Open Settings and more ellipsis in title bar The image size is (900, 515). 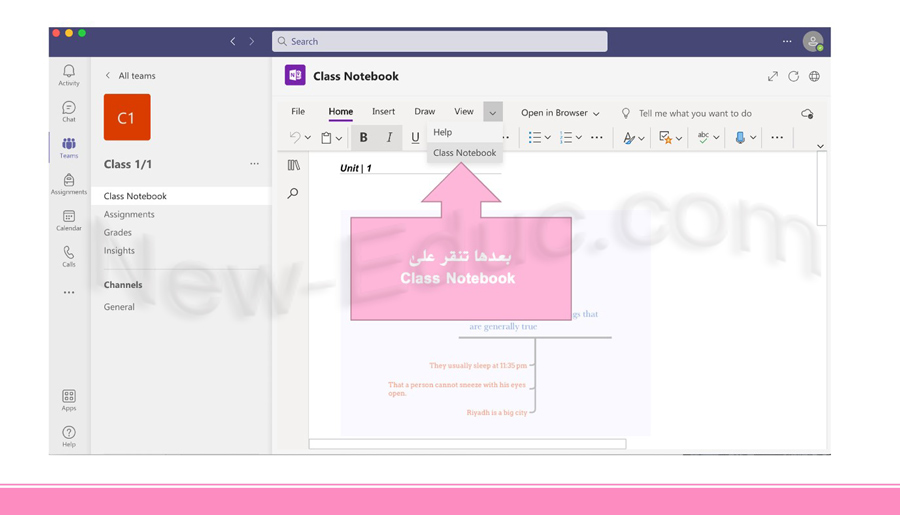pos(787,41)
